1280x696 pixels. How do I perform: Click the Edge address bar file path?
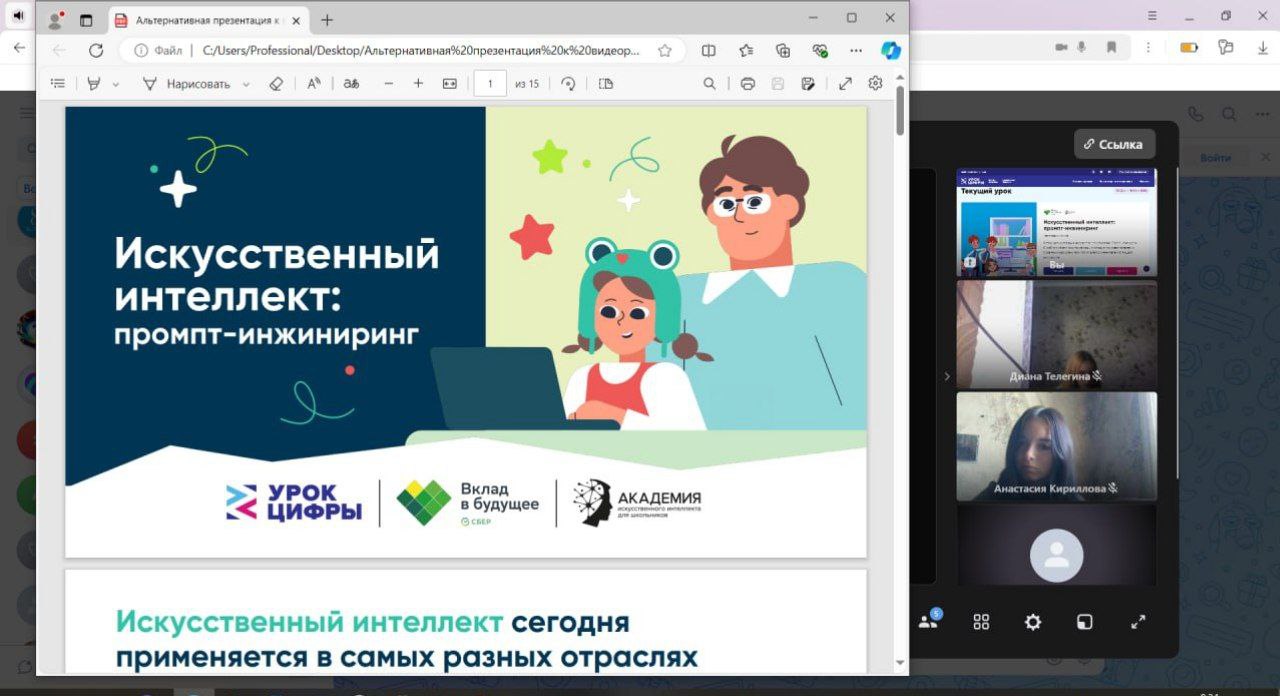421,50
